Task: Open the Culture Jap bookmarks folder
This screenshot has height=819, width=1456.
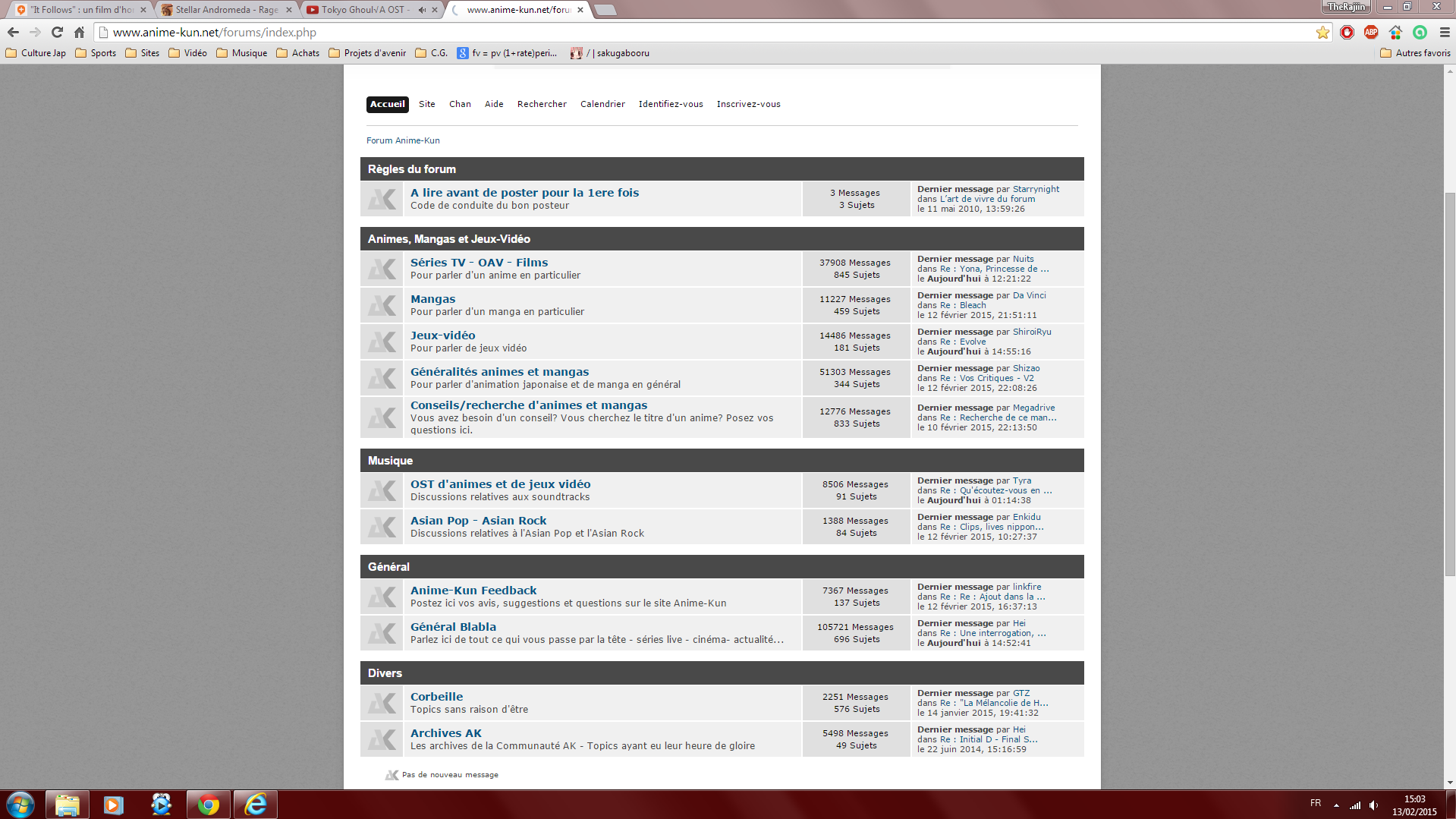Action: pyautogui.click(x=36, y=53)
